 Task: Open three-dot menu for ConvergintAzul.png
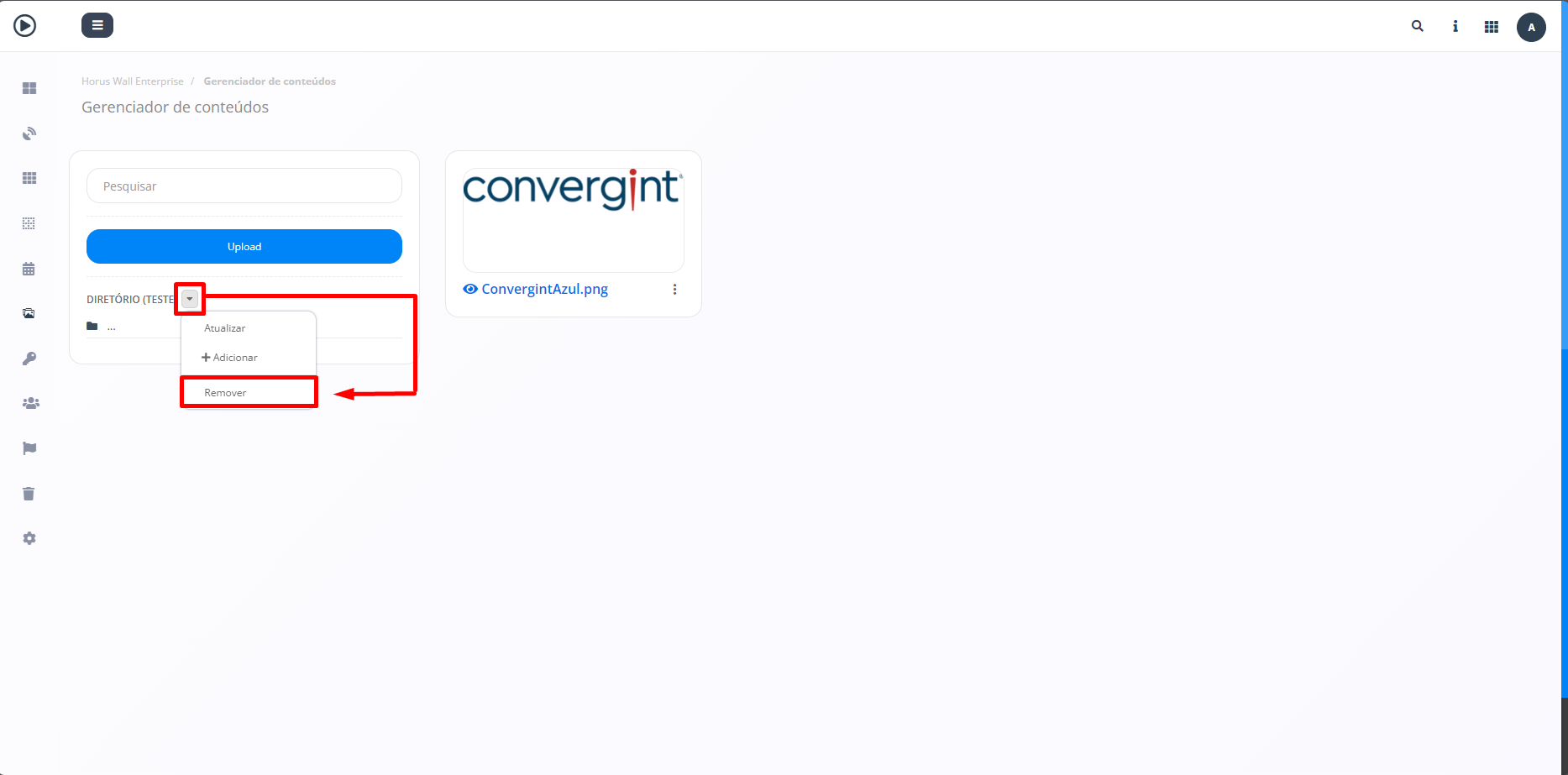[674, 289]
